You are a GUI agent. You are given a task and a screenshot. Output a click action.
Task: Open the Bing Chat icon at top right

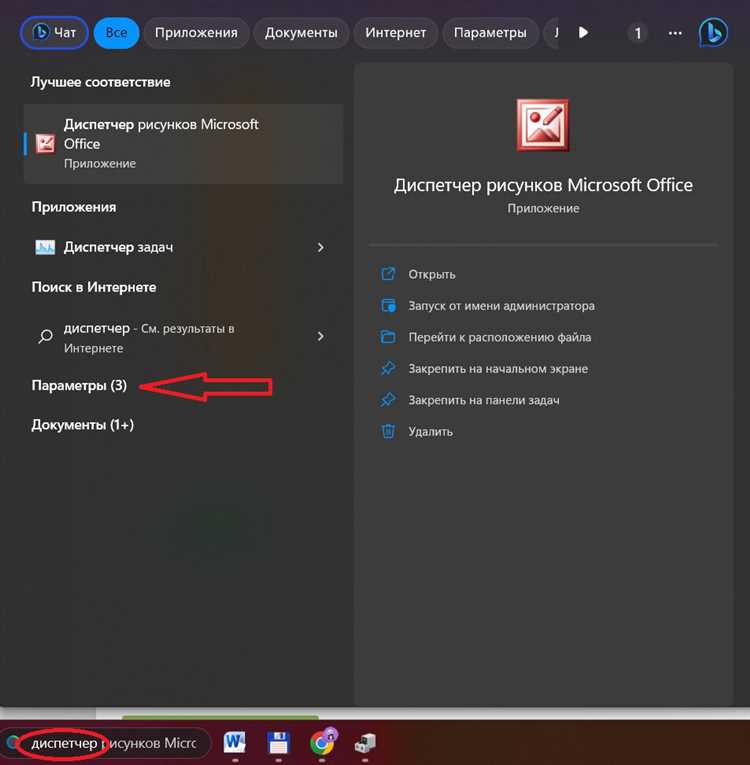(x=713, y=33)
